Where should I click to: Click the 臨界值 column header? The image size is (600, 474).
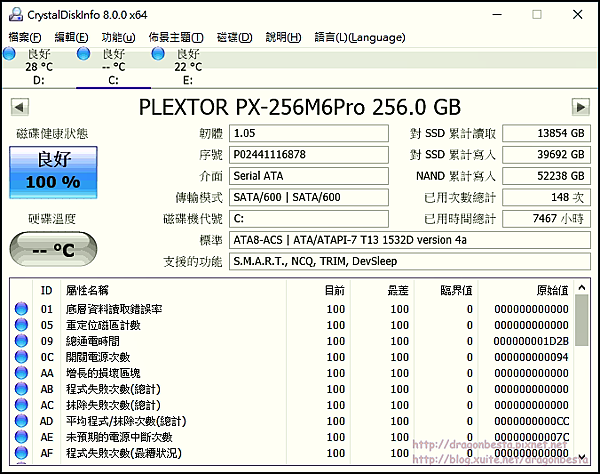tap(446, 290)
